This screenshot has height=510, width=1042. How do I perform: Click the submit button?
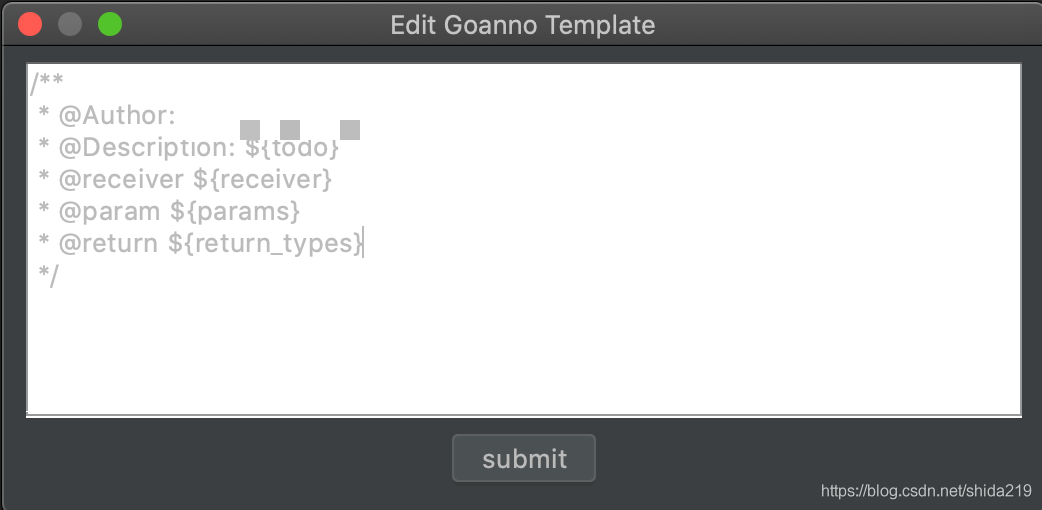click(x=524, y=459)
